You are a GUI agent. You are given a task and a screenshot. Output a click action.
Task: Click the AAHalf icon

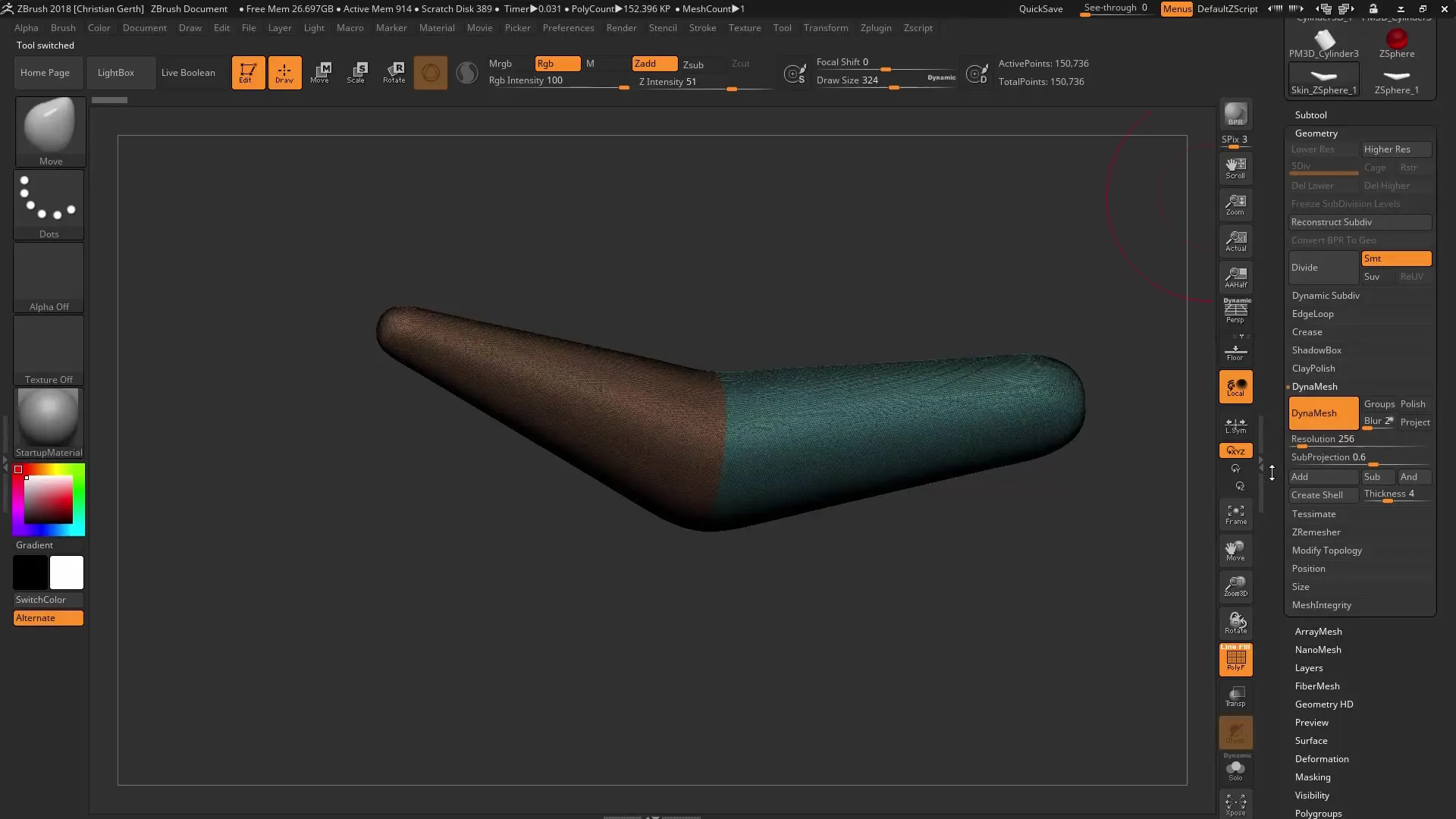point(1235,277)
